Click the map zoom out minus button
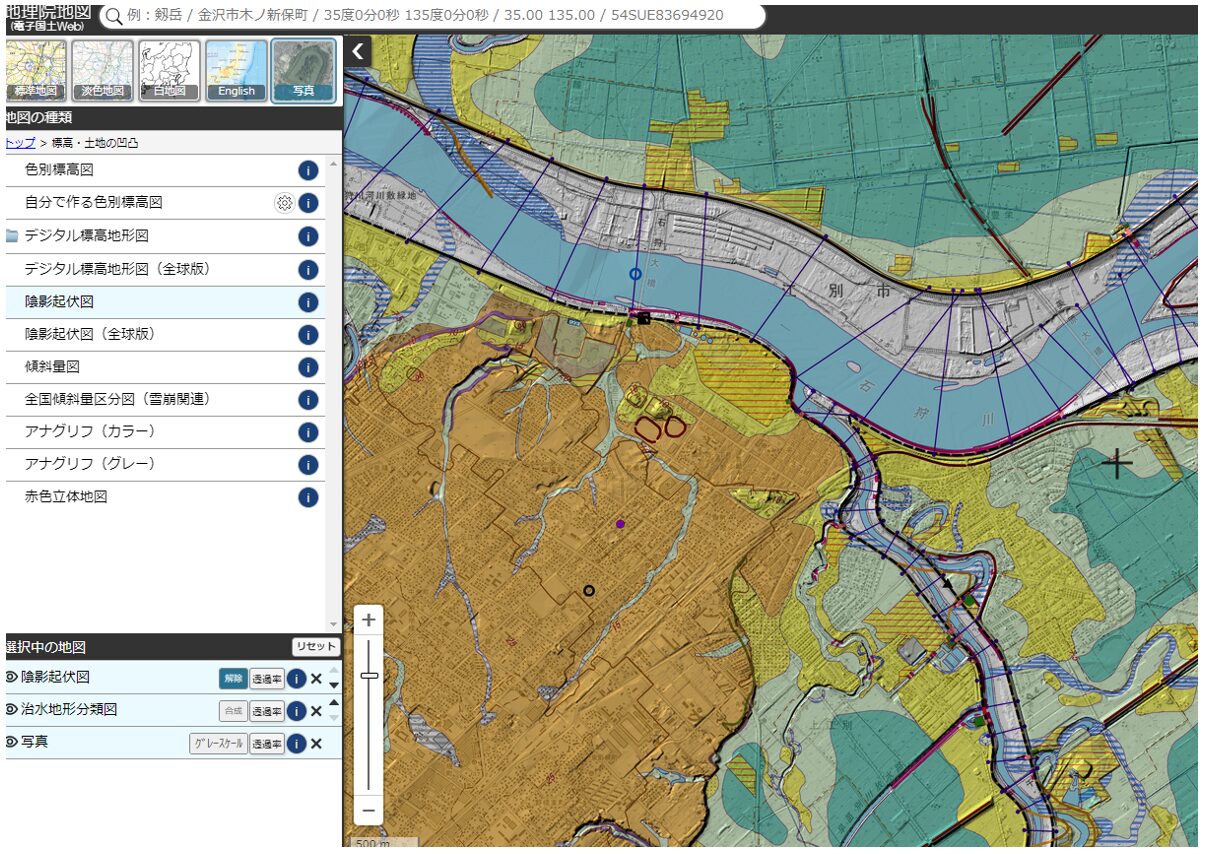Image resolution: width=1206 pixels, height=854 pixels. 369,809
